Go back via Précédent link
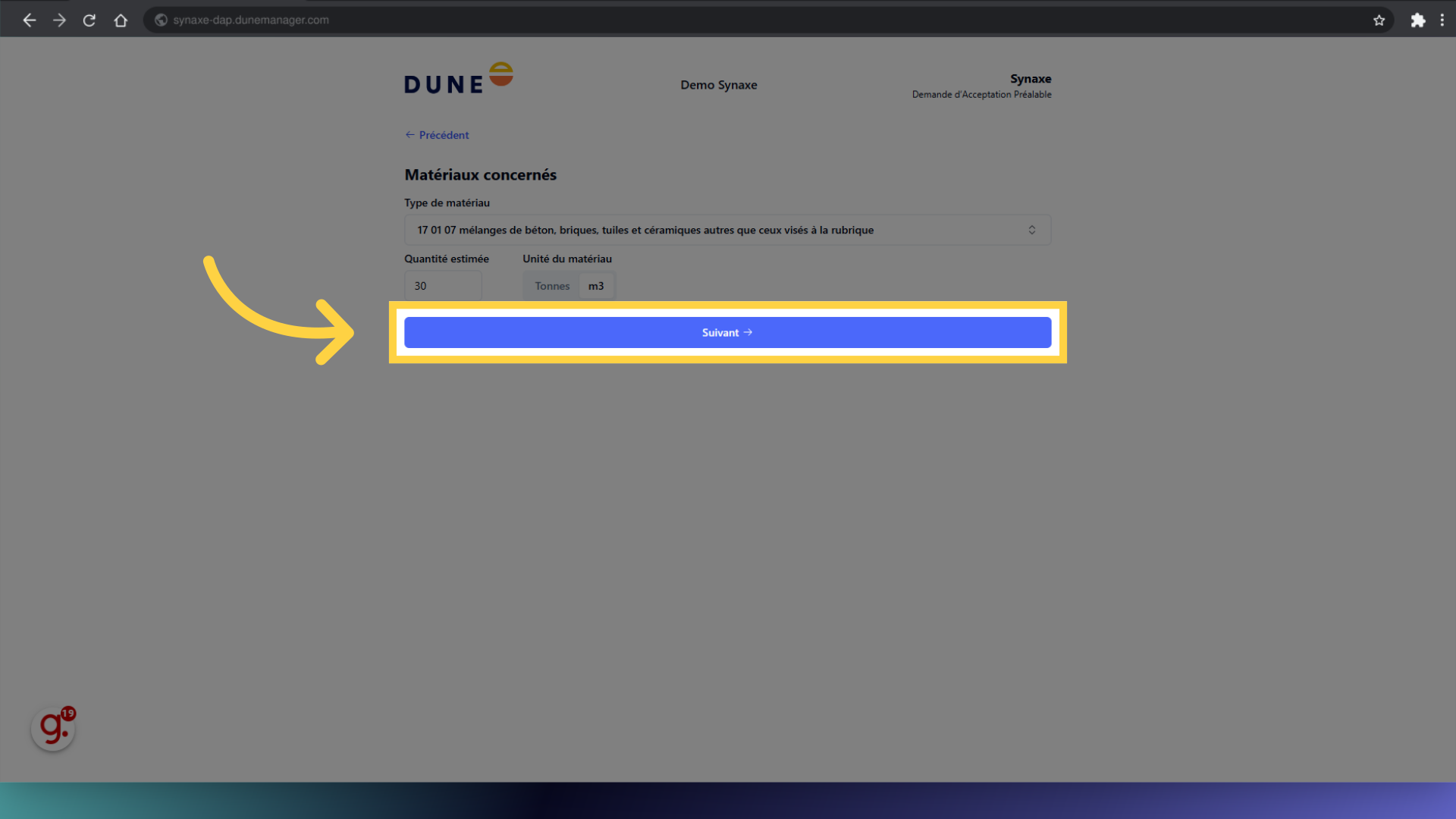The height and width of the screenshot is (819, 1456). coord(438,135)
